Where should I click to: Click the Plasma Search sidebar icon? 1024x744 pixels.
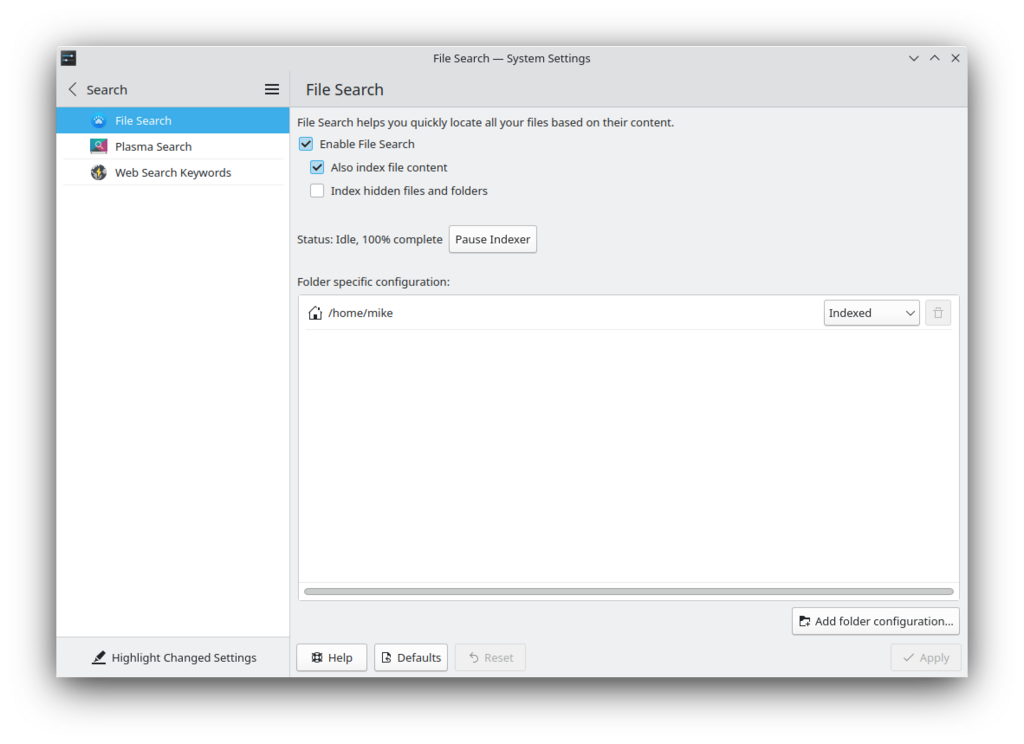(x=98, y=147)
